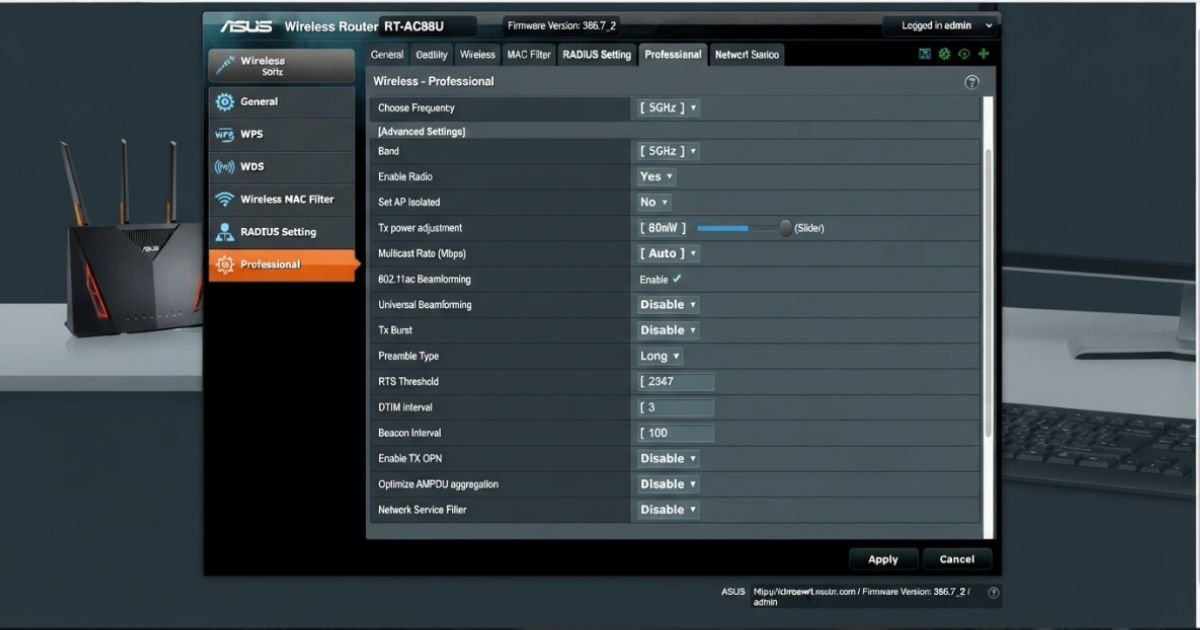Switch to the RADIUS Setting tab
Viewport: 1200px width, 630px height.
597,56
